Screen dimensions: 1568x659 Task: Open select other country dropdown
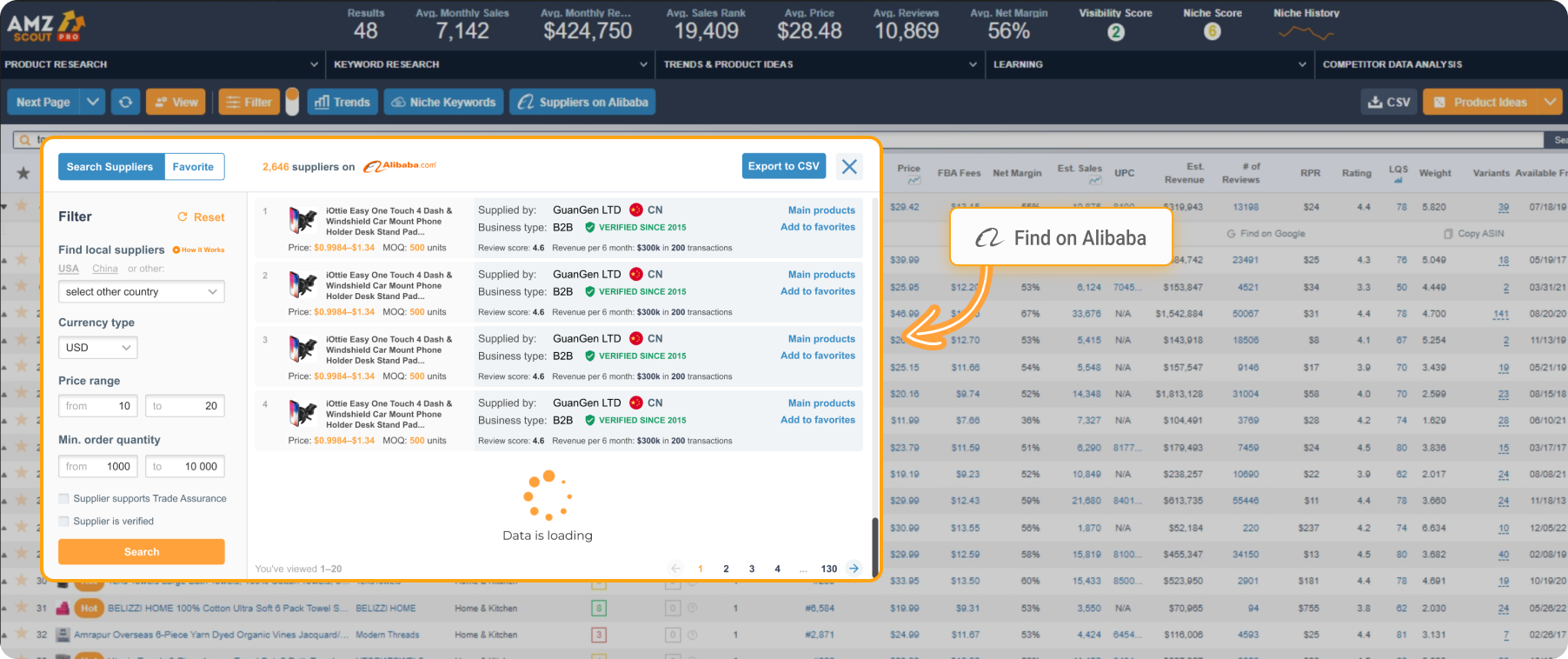142,291
